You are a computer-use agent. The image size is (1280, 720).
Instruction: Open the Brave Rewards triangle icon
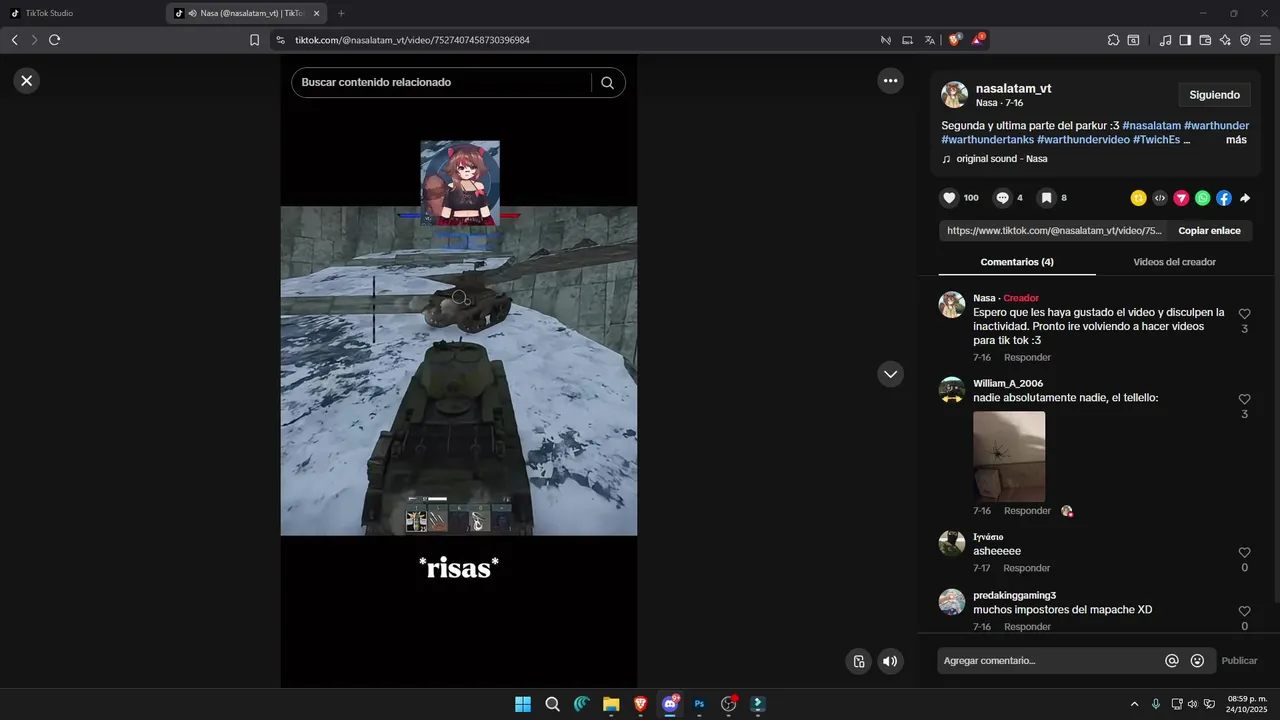[978, 40]
